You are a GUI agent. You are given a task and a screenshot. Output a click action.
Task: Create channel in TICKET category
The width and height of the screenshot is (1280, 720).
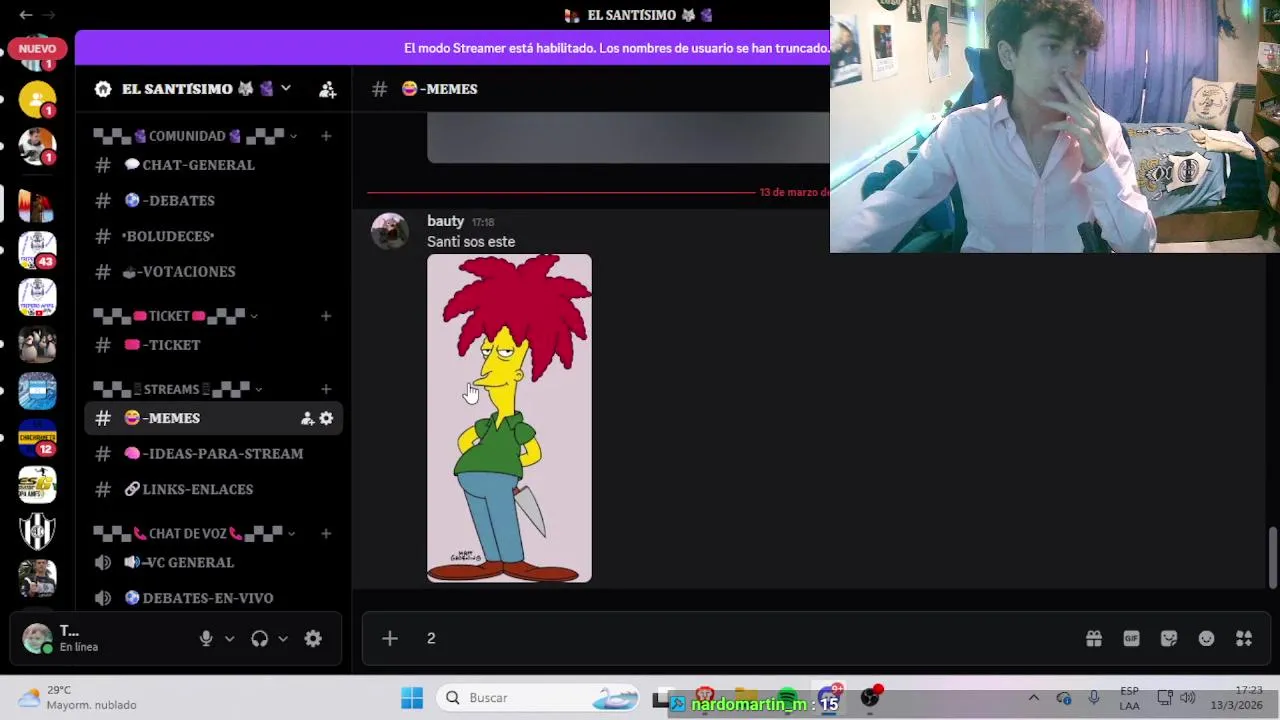(x=326, y=316)
